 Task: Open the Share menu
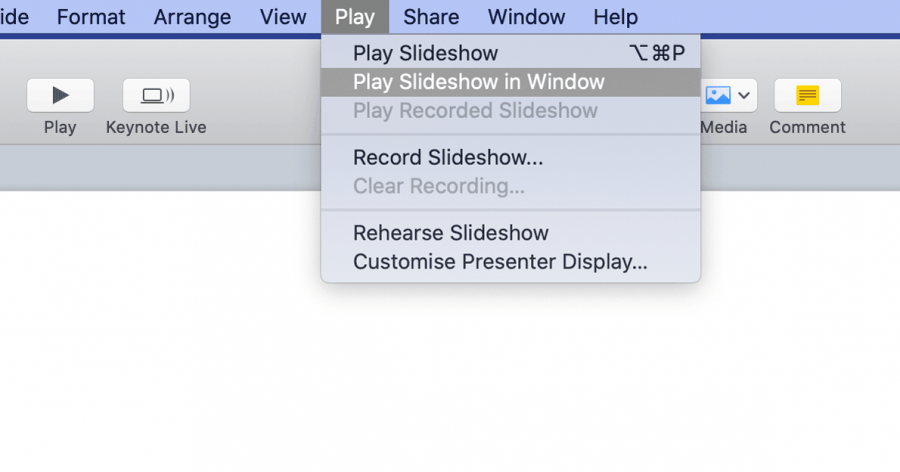click(431, 17)
